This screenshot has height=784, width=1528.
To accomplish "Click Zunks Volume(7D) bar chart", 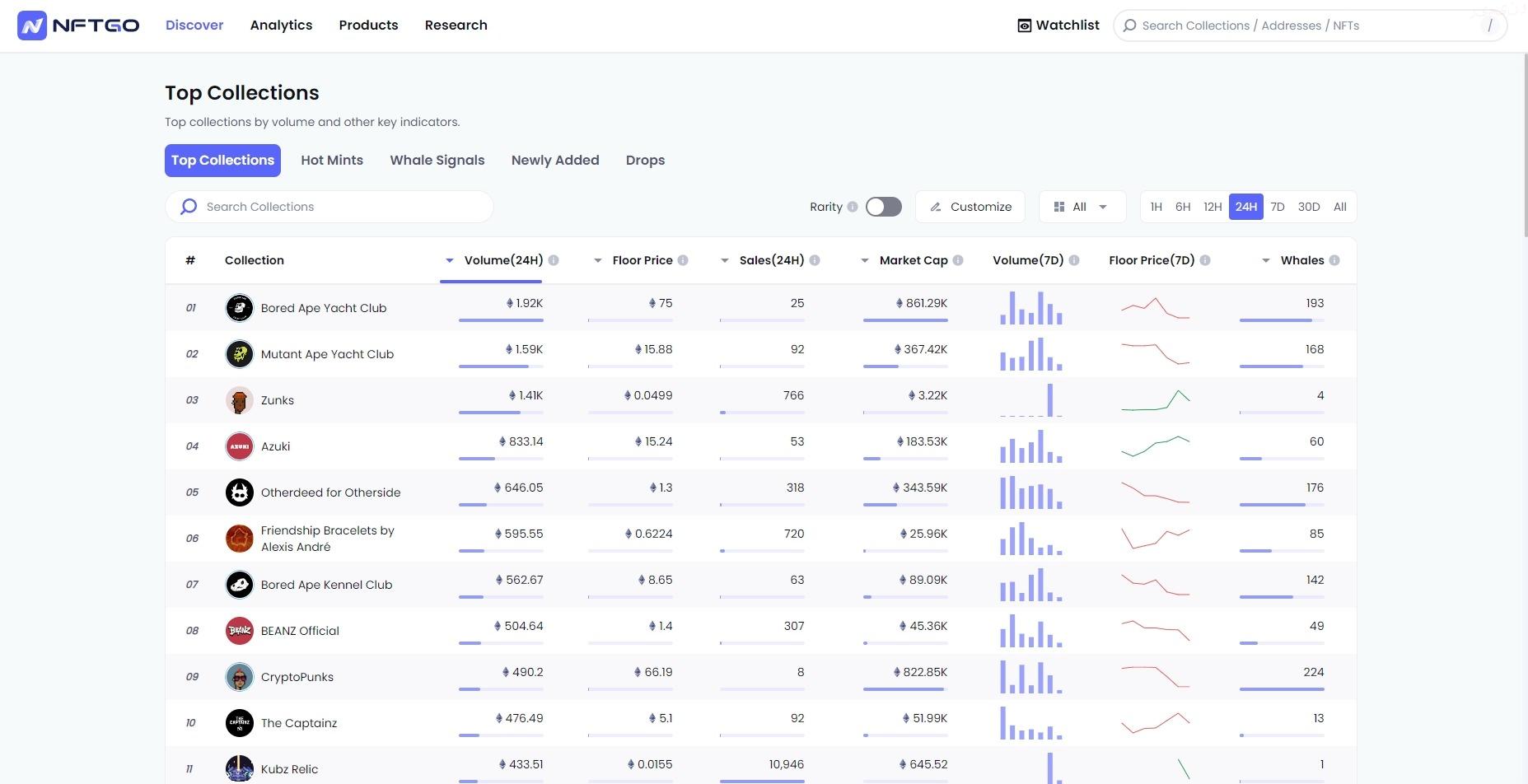I will [1031, 400].
